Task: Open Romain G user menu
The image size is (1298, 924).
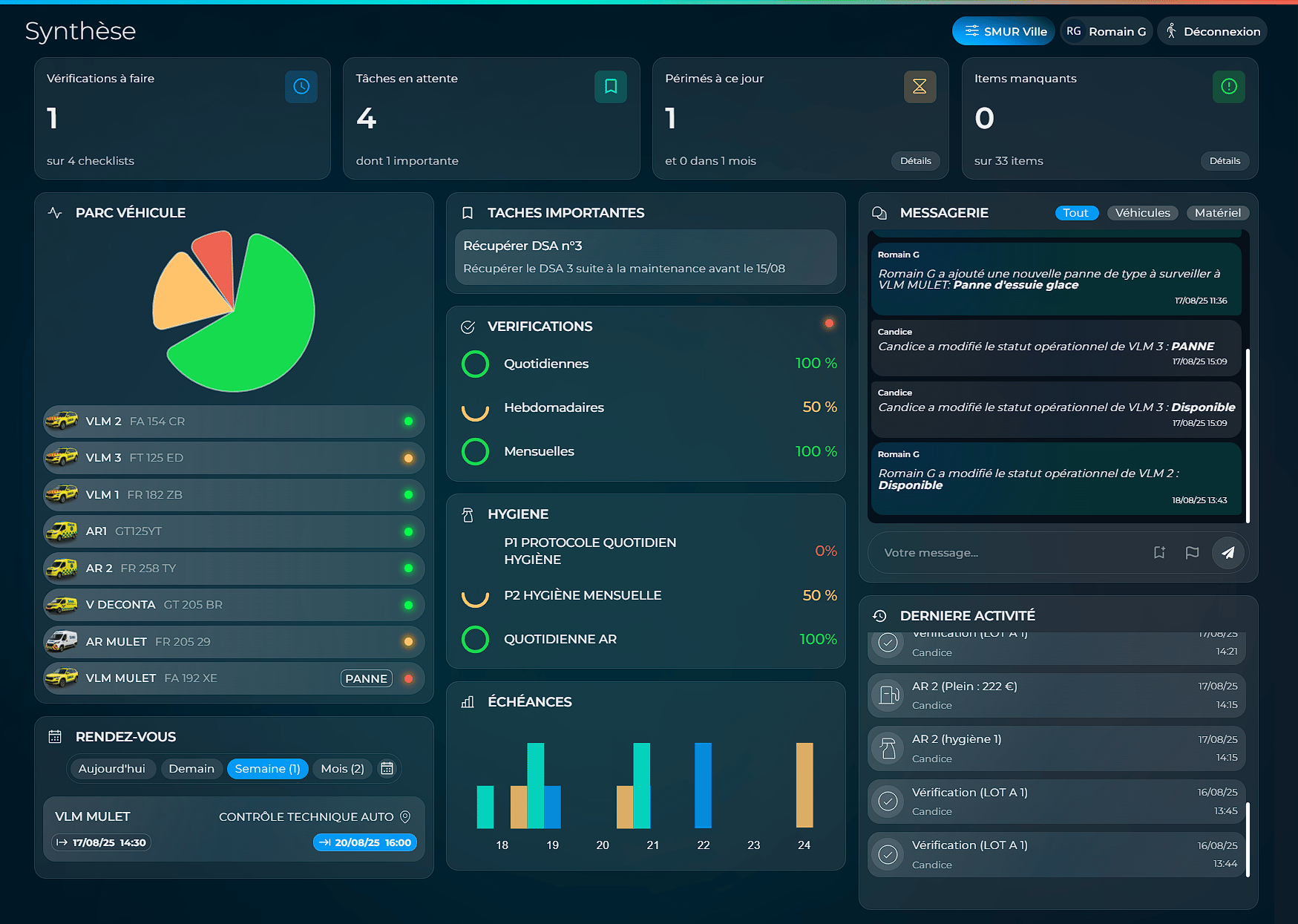Action: point(1106,32)
